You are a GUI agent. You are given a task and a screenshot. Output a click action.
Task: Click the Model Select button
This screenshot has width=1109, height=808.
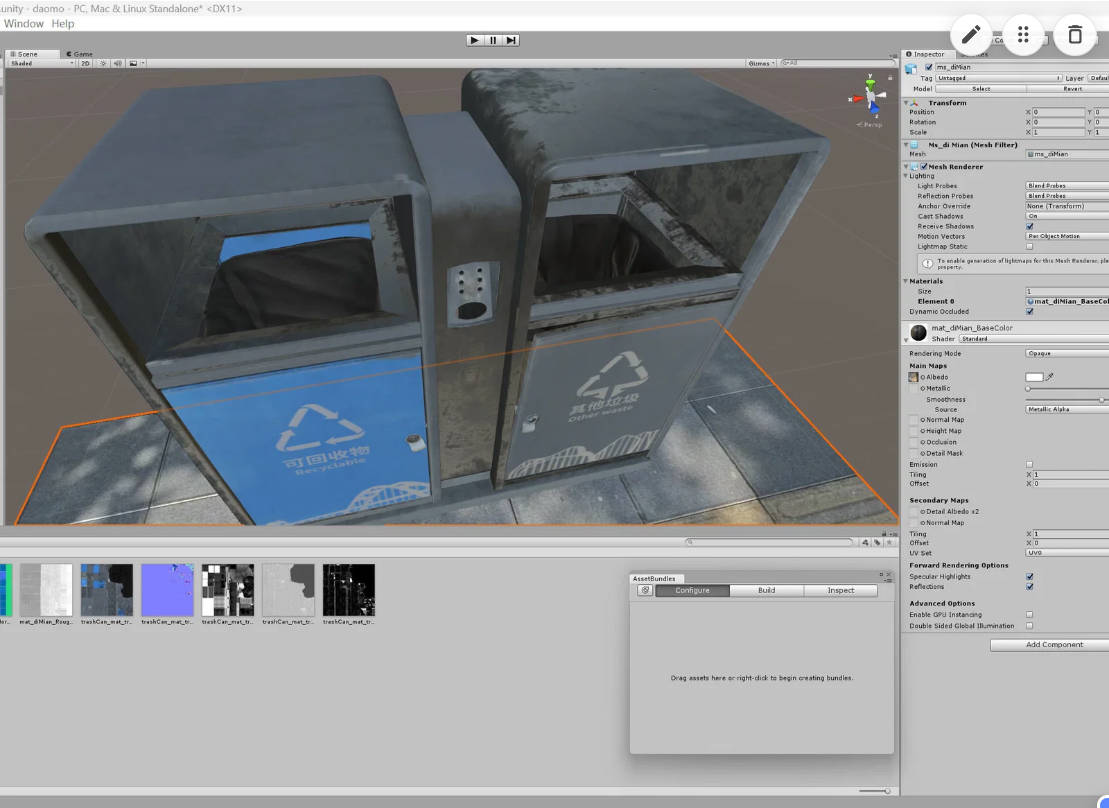pyautogui.click(x=981, y=89)
